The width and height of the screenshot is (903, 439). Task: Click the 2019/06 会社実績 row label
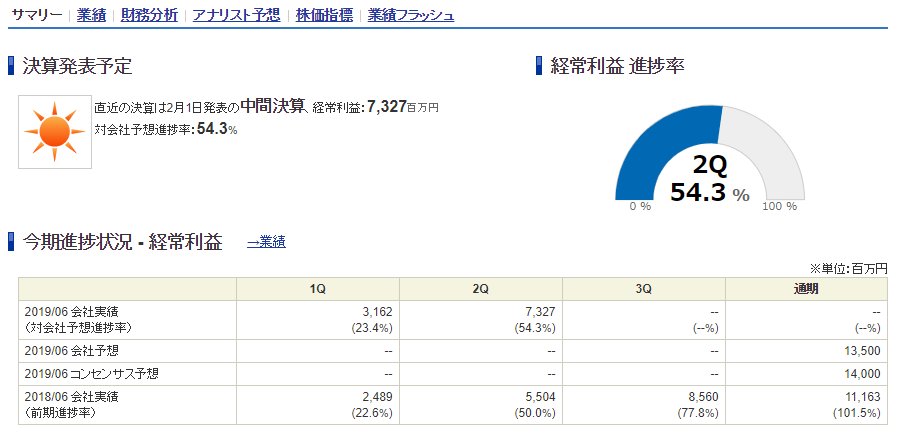click(x=72, y=312)
